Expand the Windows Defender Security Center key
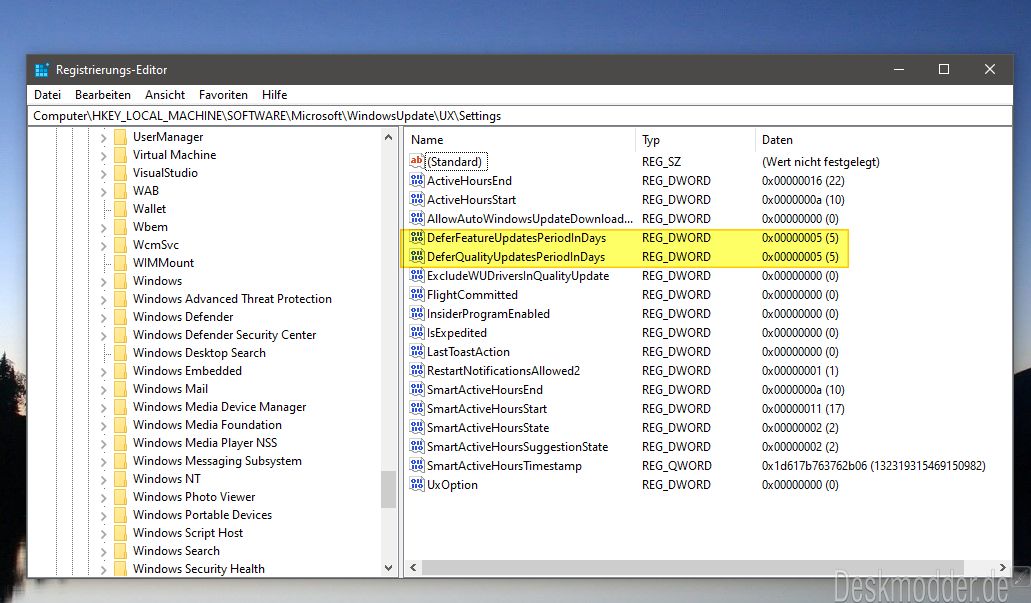 click(x=103, y=336)
